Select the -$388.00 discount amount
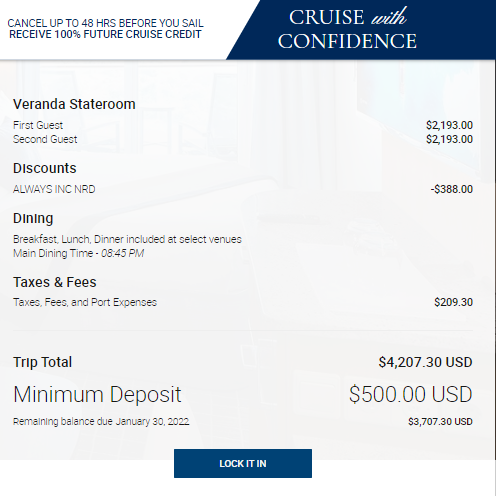Image resolution: width=496 pixels, height=496 pixels. [x=452, y=189]
